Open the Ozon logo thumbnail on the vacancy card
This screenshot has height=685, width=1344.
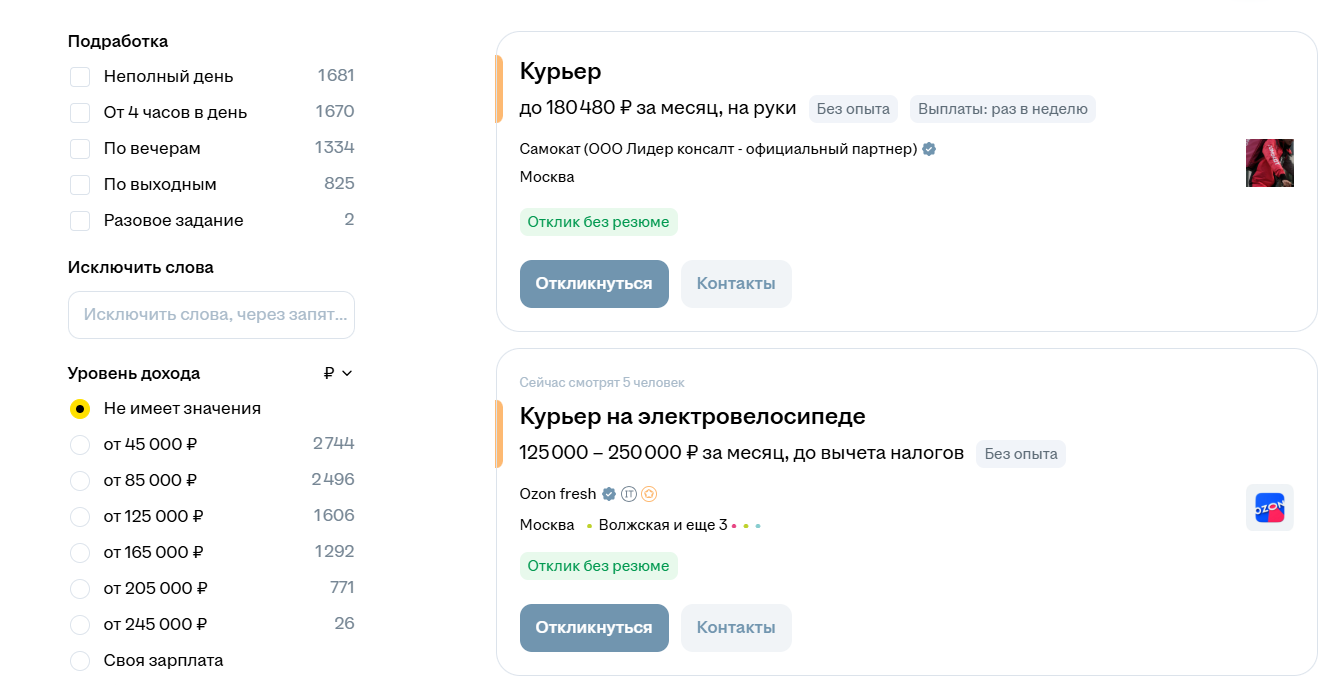coord(1269,506)
